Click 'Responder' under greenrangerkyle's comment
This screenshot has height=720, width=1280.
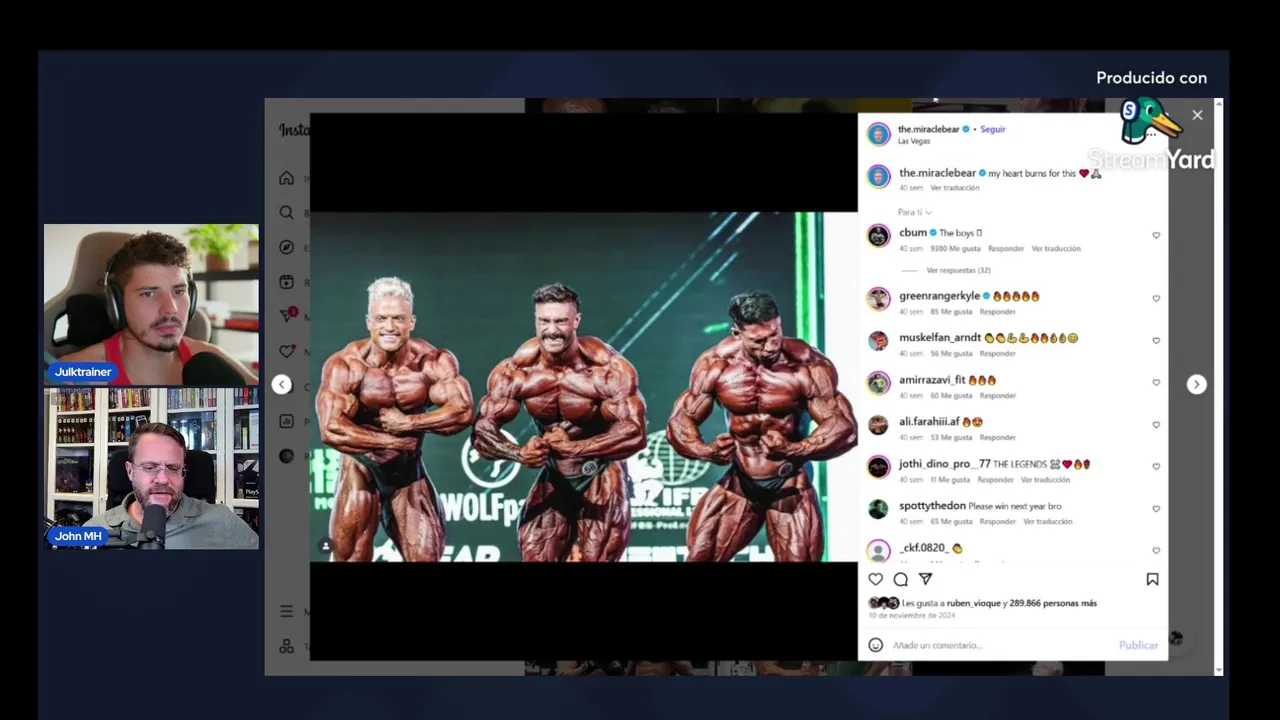[998, 312]
